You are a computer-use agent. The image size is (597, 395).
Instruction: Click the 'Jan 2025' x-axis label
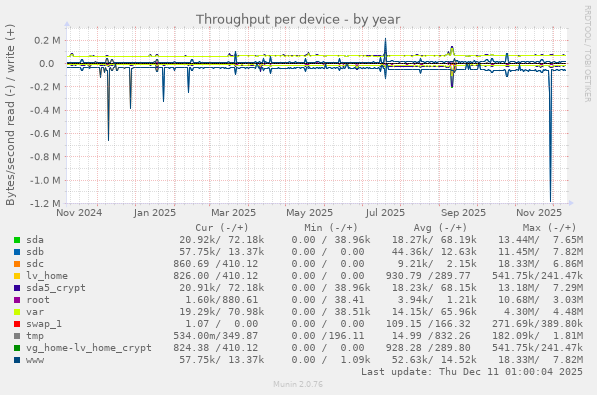(155, 213)
